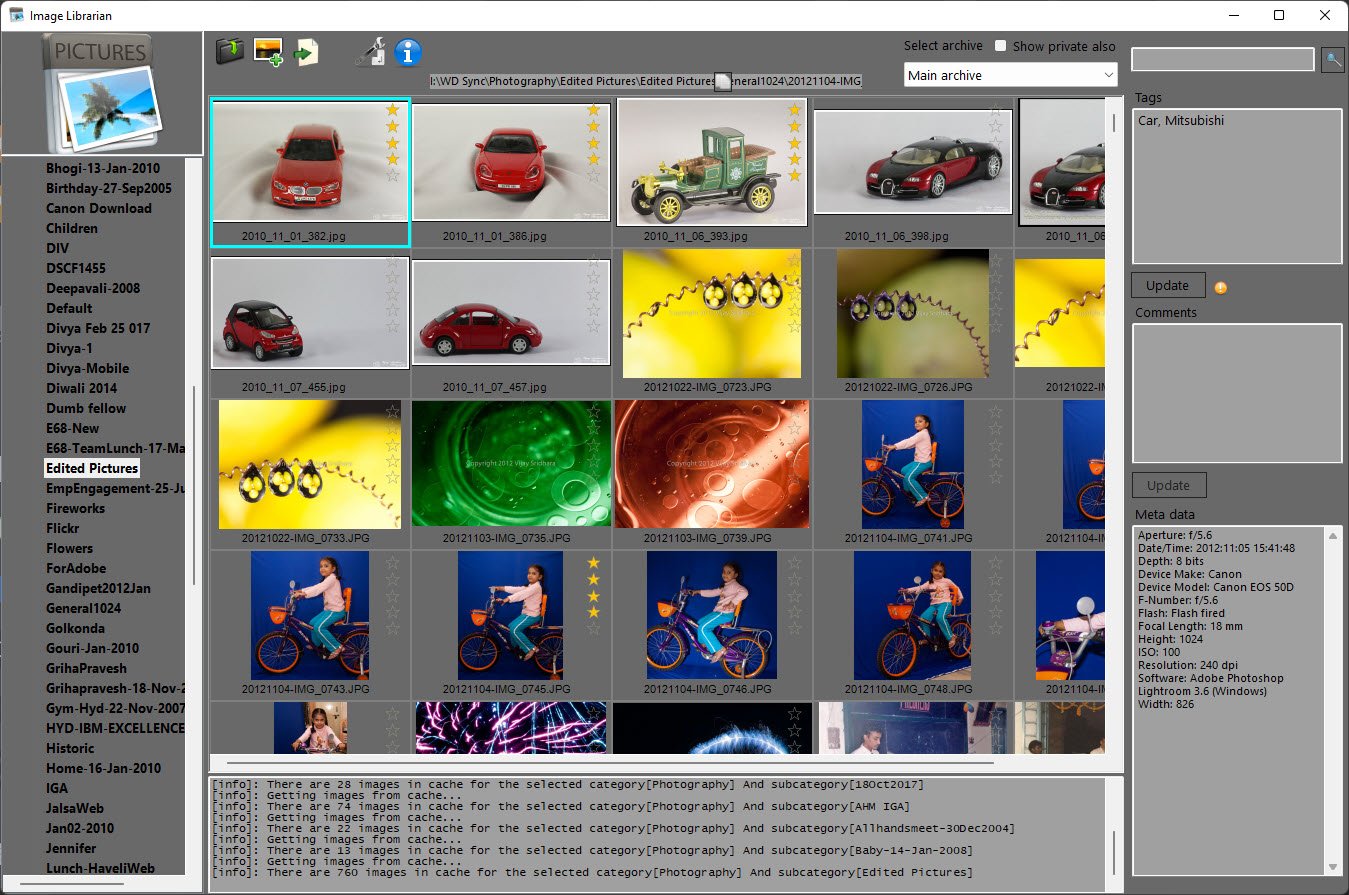Toggle fifth star on 2010_11_01_382.jpg thumbnail
The height and width of the screenshot is (895, 1349).
[392, 175]
